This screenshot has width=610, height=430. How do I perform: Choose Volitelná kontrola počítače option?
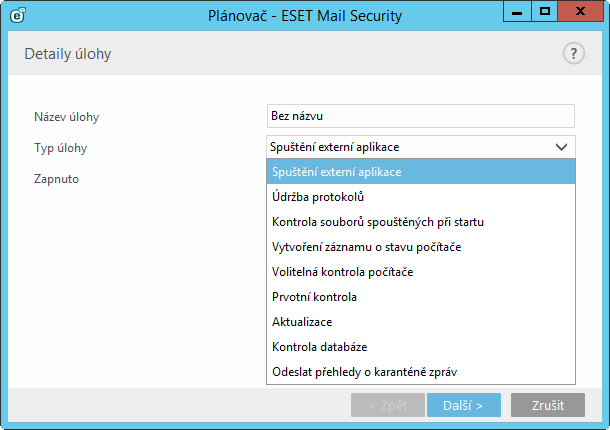421,272
